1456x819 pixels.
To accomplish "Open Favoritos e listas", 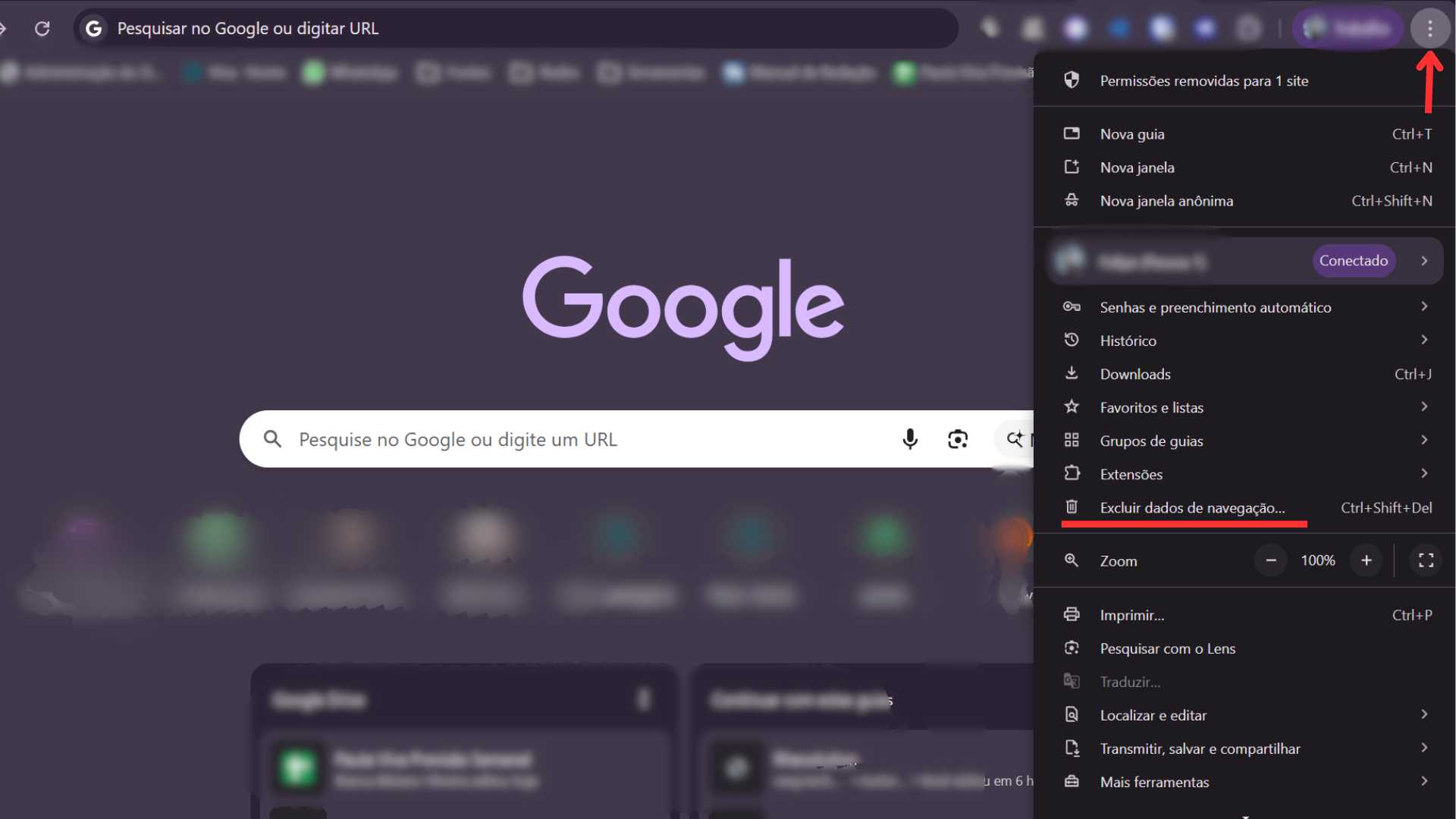I will 1244,407.
